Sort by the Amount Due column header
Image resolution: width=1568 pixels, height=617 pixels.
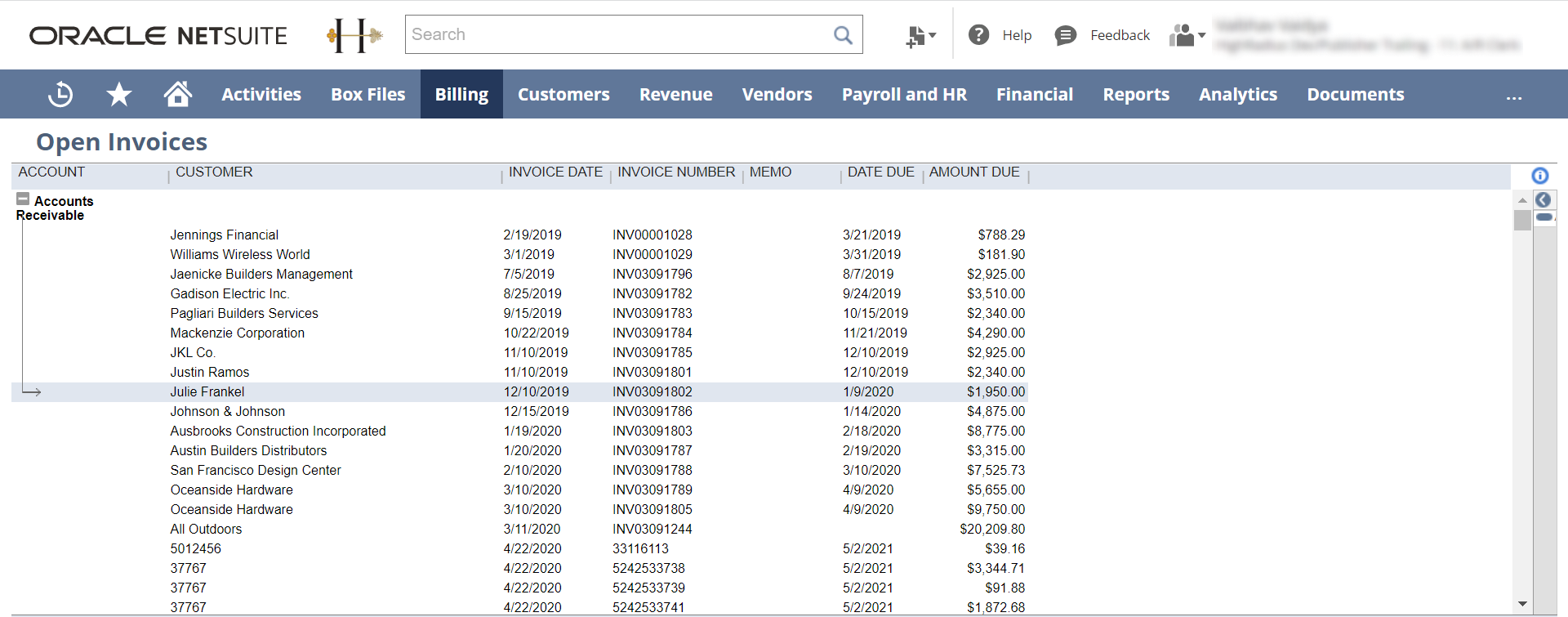tap(973, 172)
